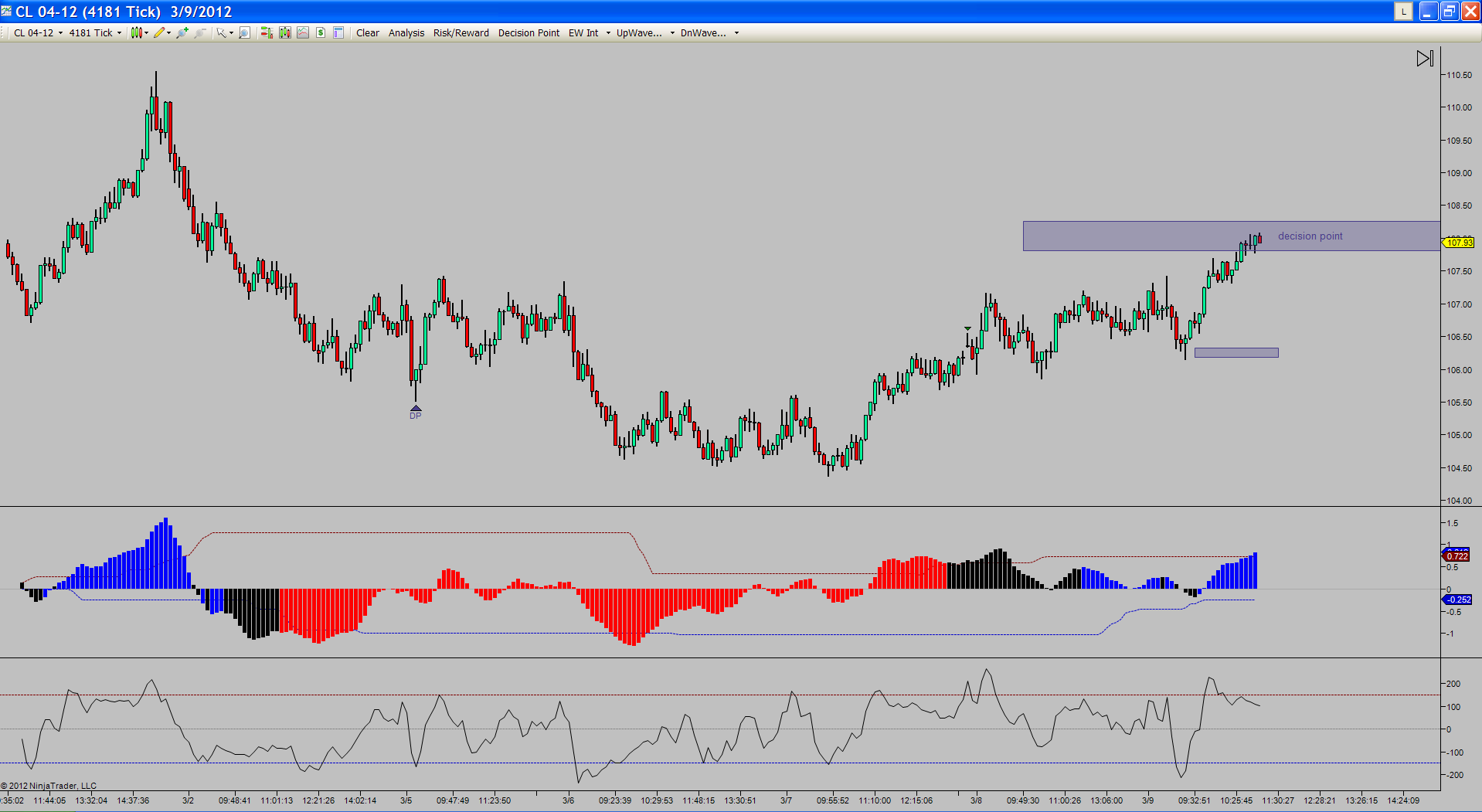Toggle the Chart Trader red-green toolbar icon
1482x812 pixels.
tap(267, 32)
